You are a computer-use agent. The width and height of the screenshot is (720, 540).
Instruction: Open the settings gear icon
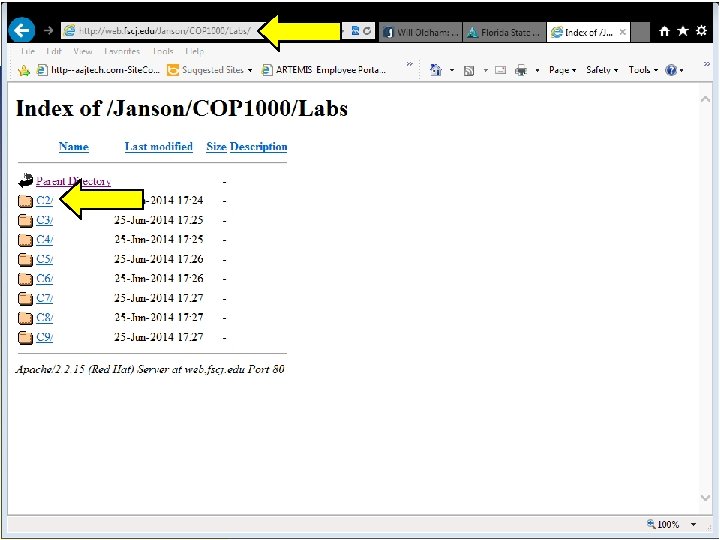[x=701, y=31]
